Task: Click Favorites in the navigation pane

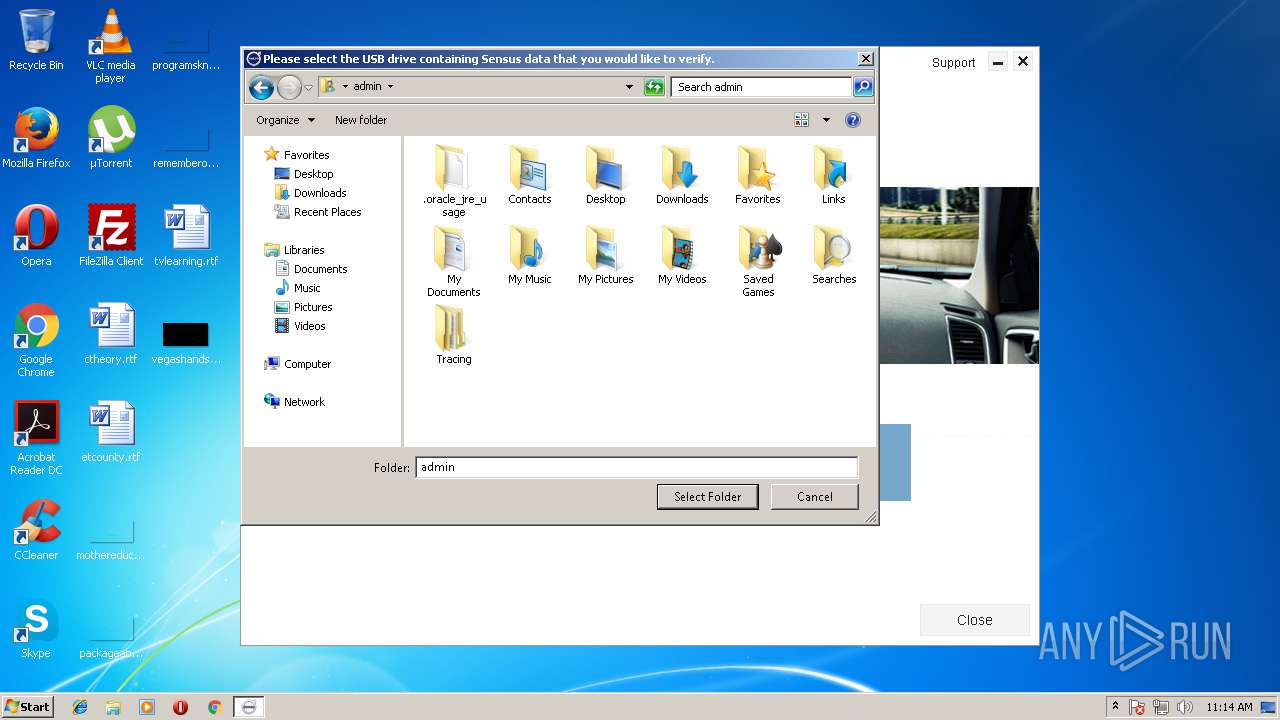Action: (296, 155)
